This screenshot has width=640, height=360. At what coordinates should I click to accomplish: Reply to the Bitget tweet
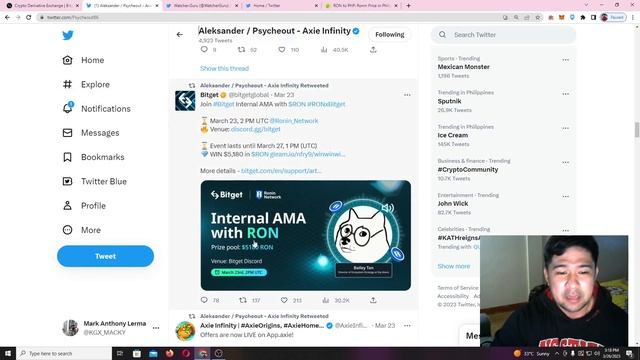click(204, 300)
